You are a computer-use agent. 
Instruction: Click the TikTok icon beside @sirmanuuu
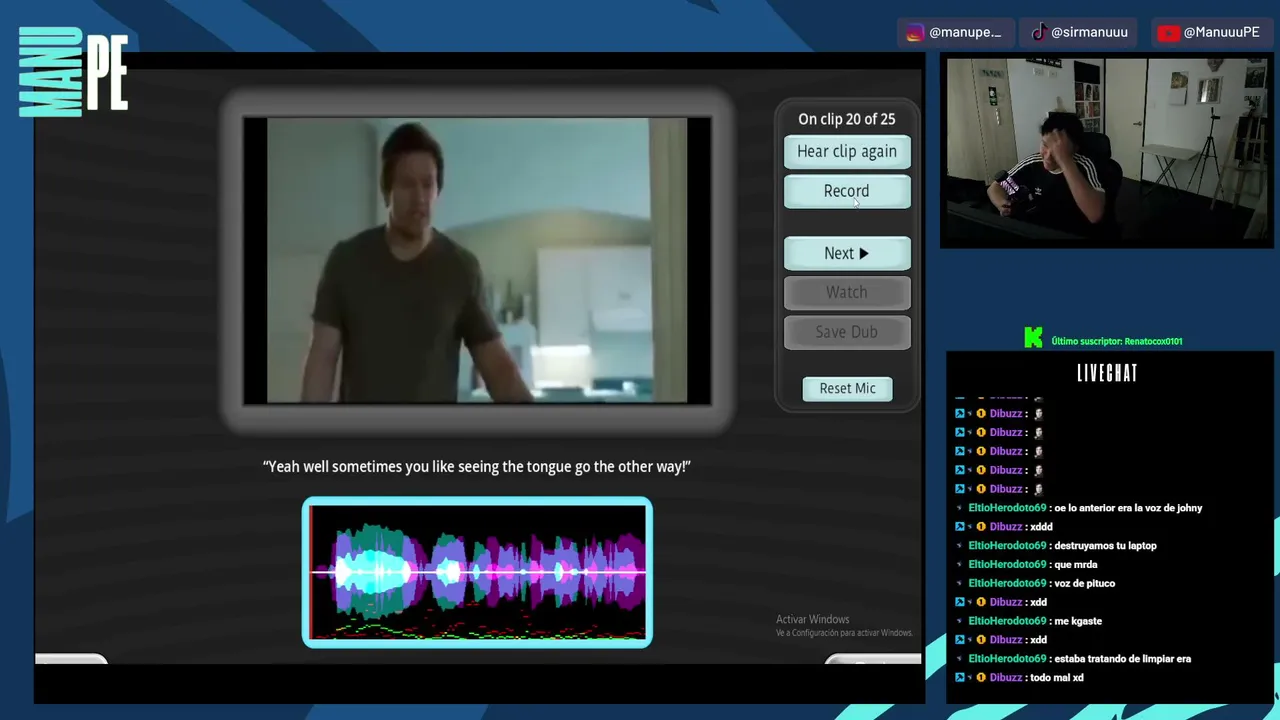coord(1039,32)
